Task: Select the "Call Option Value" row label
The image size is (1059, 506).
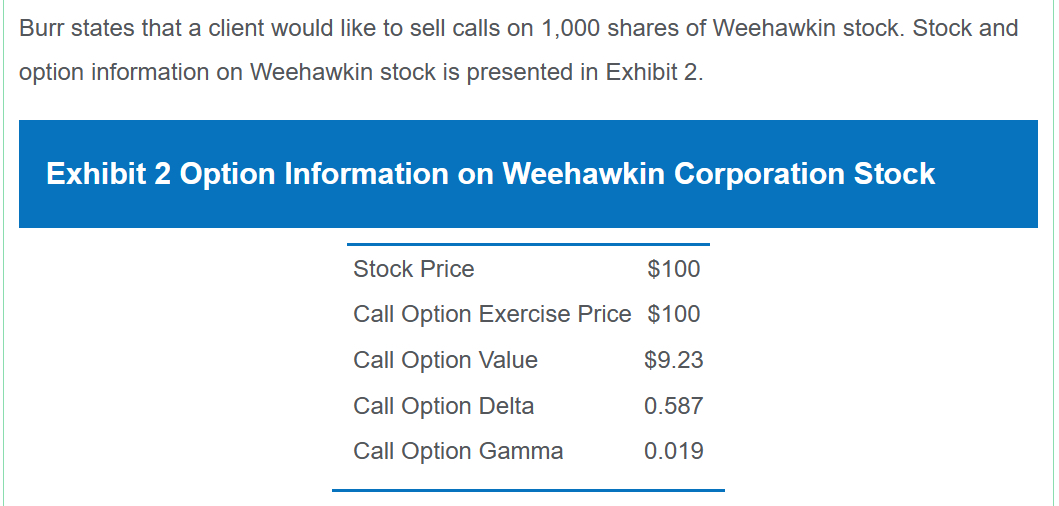Action: coord(445,360)
